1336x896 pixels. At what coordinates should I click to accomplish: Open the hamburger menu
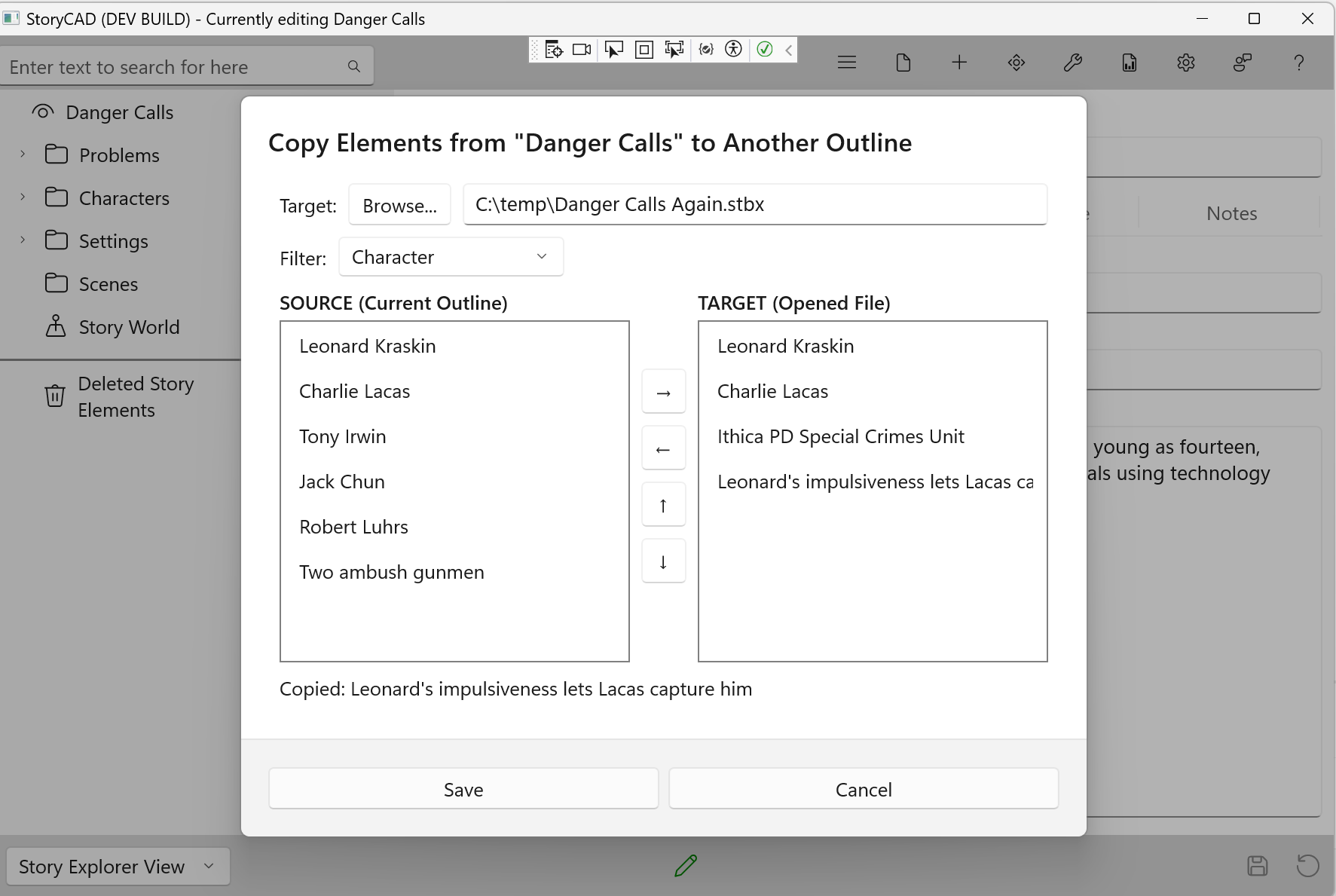[x=846, y=62]
